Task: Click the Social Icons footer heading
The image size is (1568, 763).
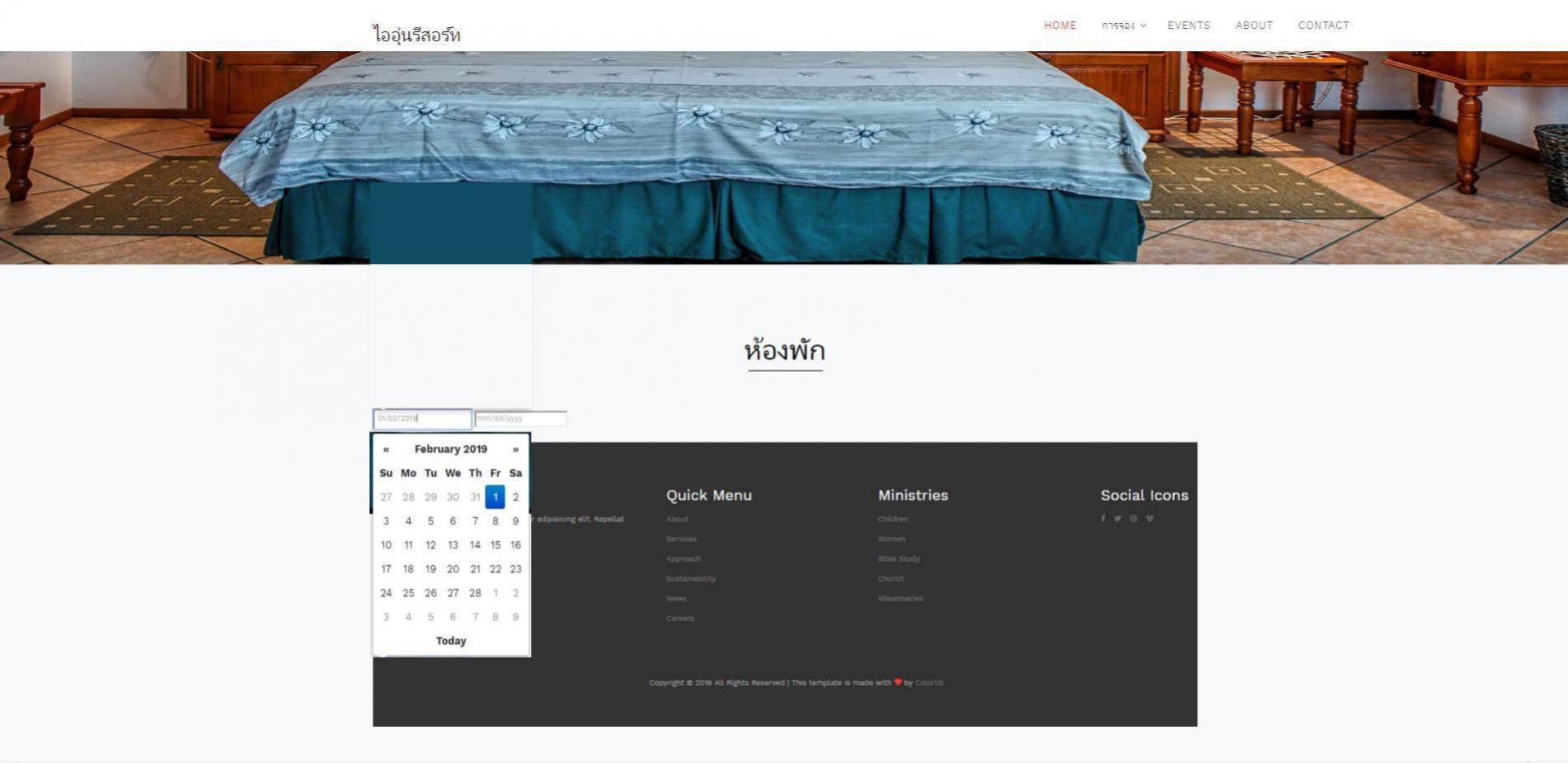Action: [1144, 496]
